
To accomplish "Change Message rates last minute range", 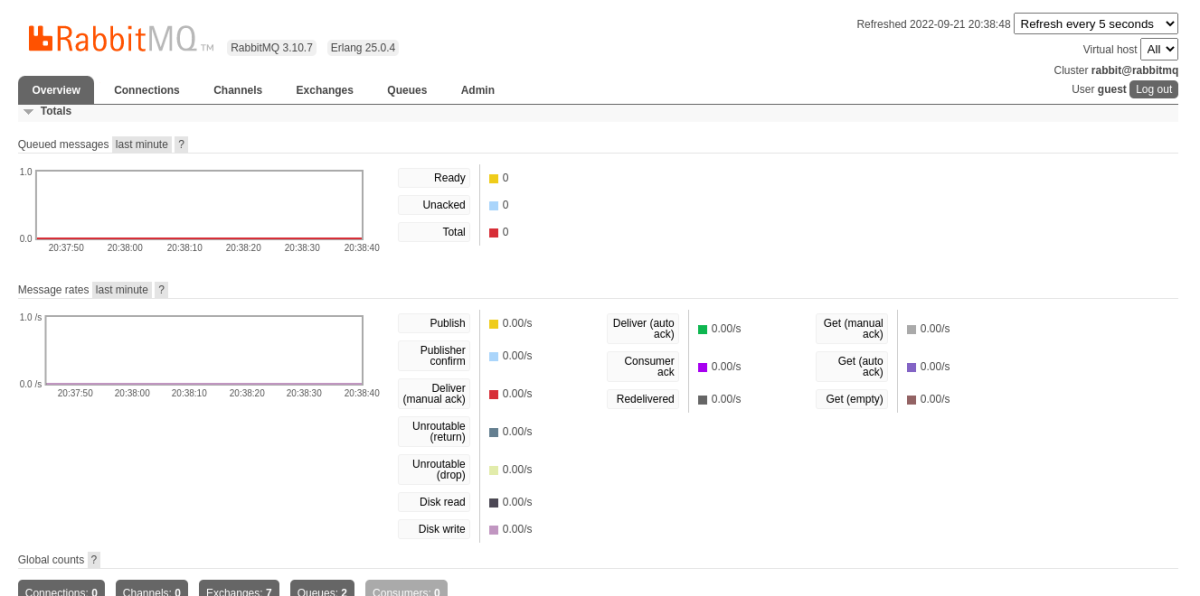I will click(122, 290).
